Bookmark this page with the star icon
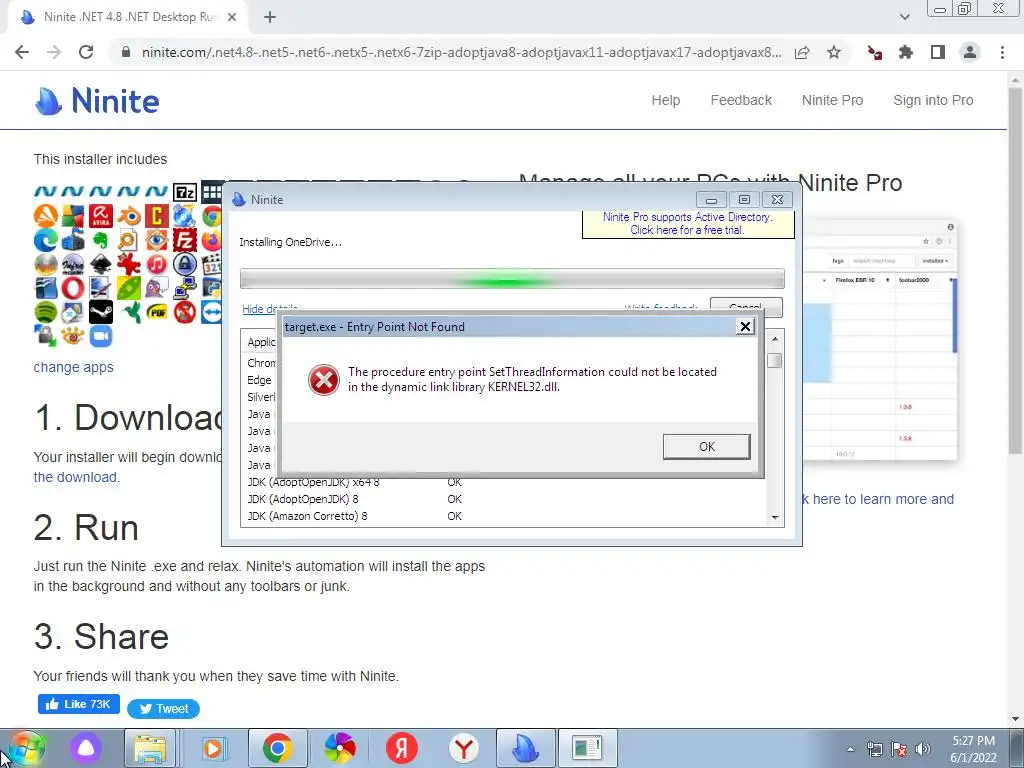Screen dimensions: 1024x768 tap(834, 52)
